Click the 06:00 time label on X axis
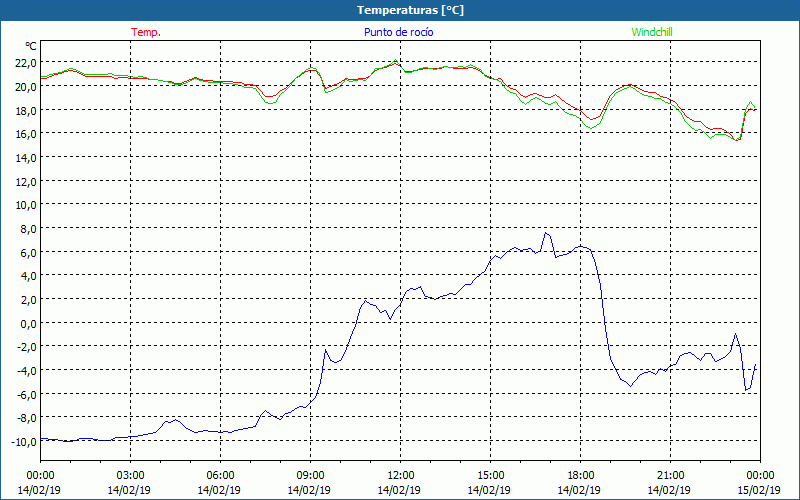 pos(220,475)
